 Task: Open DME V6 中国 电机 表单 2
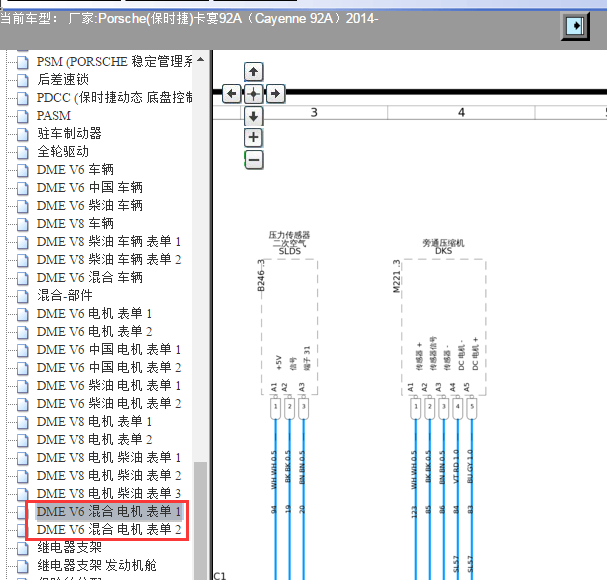[109, 367]
